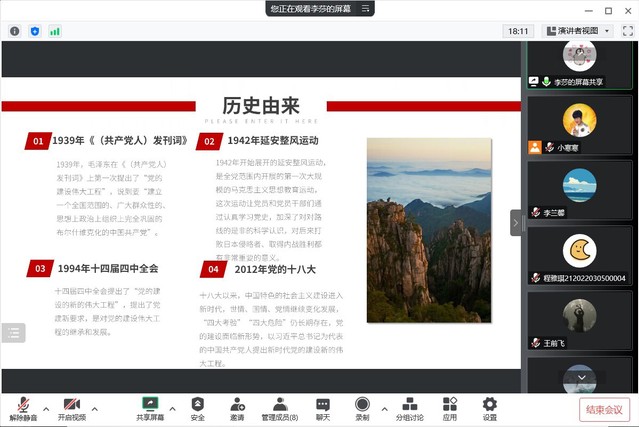Open the 演讲者视图 view dropdown
The image size is (639, 427).
(578, 31)
